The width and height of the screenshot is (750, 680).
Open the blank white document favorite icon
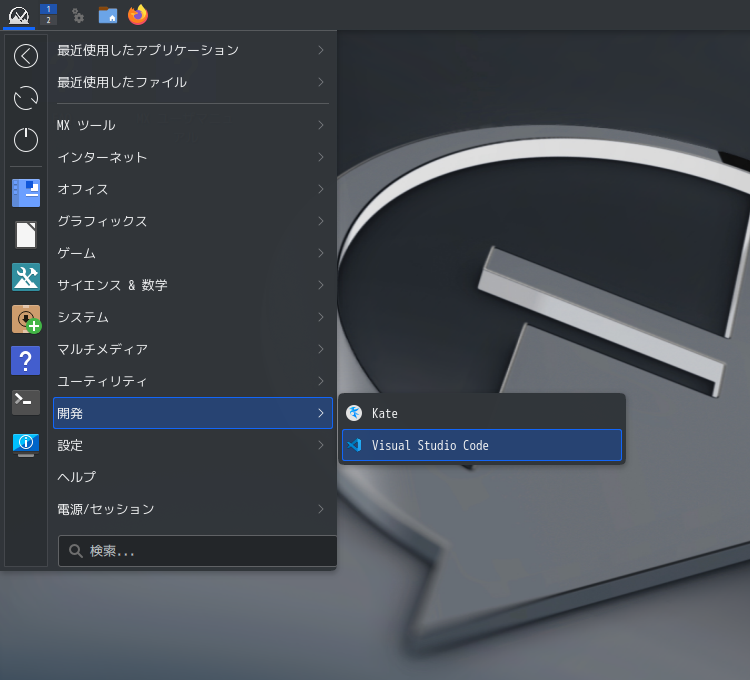[26, 235]
